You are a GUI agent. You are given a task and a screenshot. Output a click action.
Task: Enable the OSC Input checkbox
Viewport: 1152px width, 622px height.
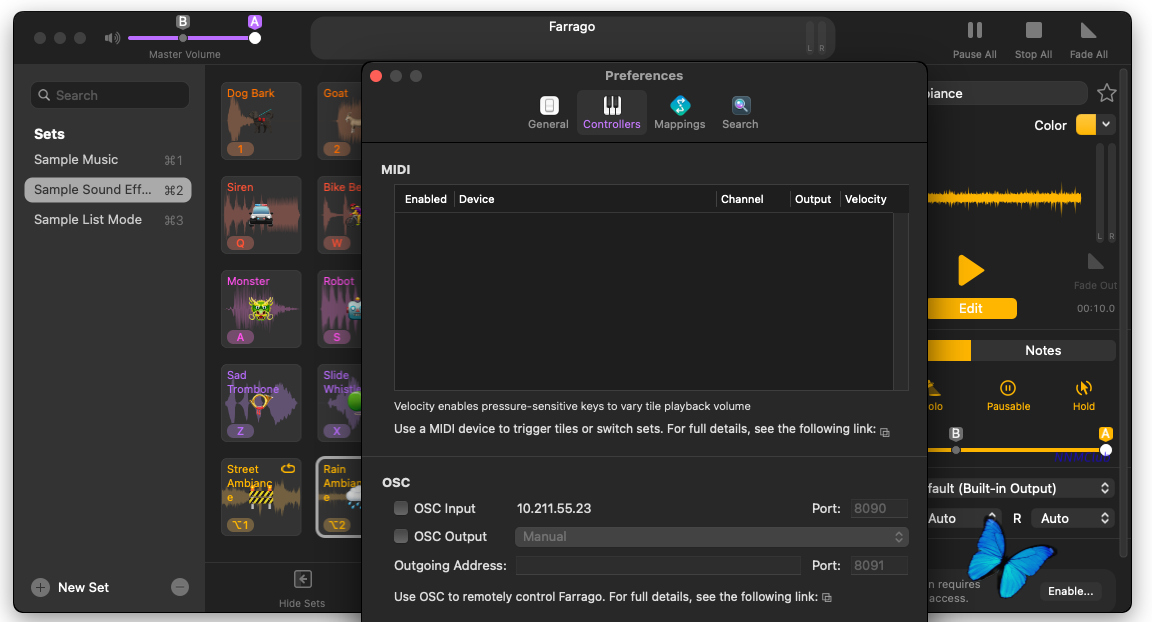tap(401, 508)
